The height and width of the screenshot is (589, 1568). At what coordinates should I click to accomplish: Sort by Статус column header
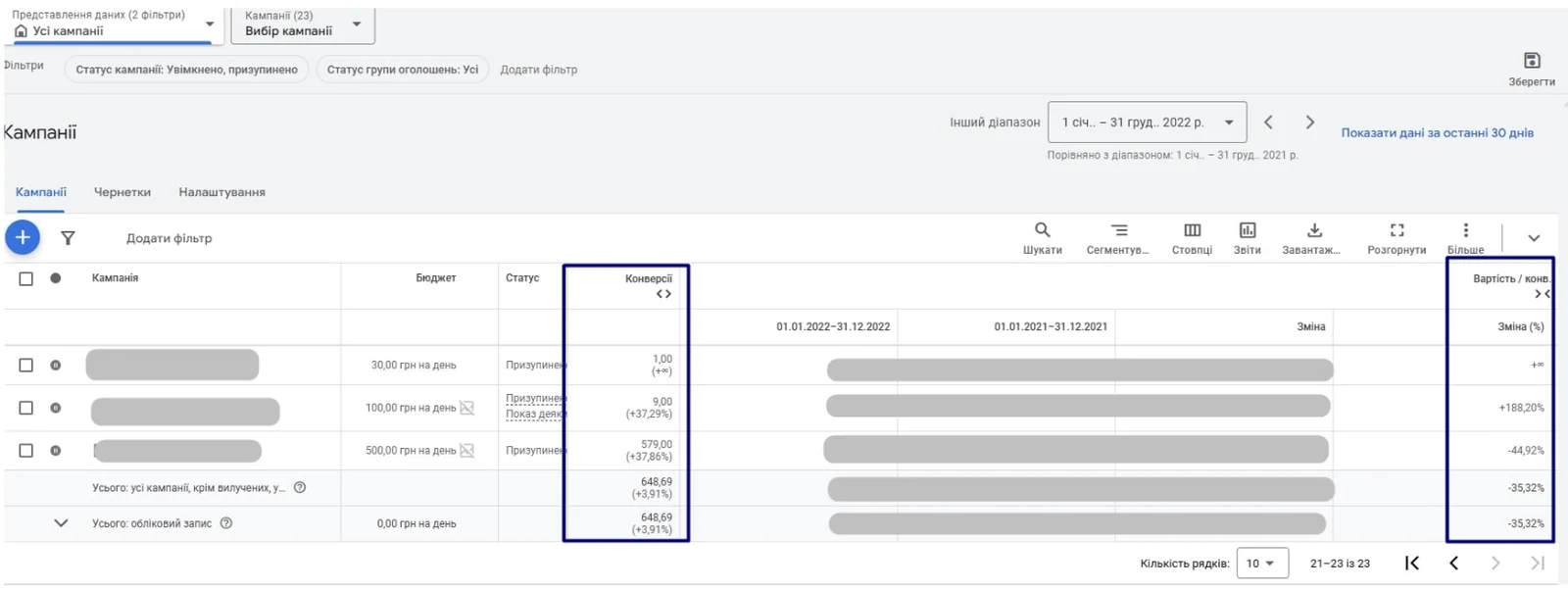pos(522,278)
